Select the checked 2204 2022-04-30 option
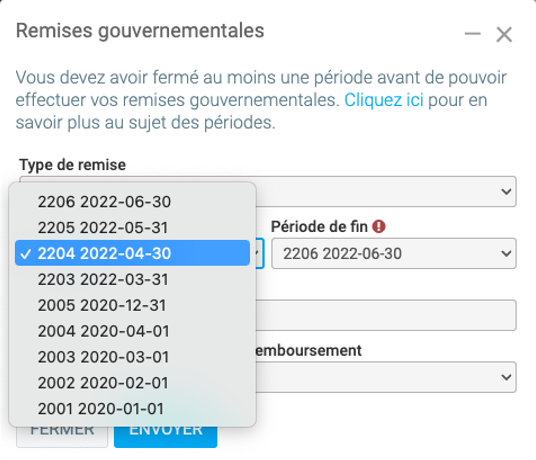 tap(132, 253)
